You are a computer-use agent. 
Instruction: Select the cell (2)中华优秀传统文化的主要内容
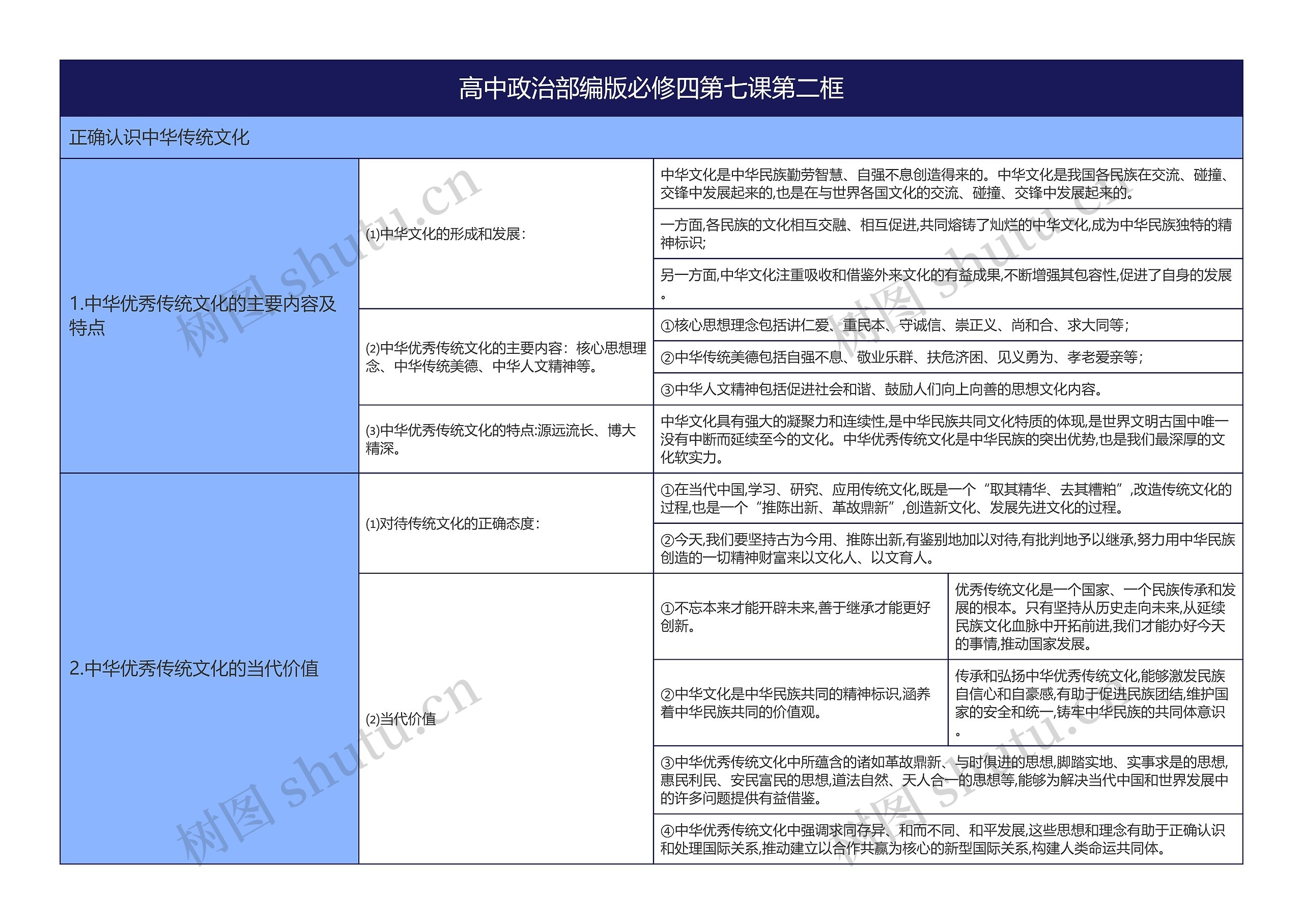click(506, 357)
